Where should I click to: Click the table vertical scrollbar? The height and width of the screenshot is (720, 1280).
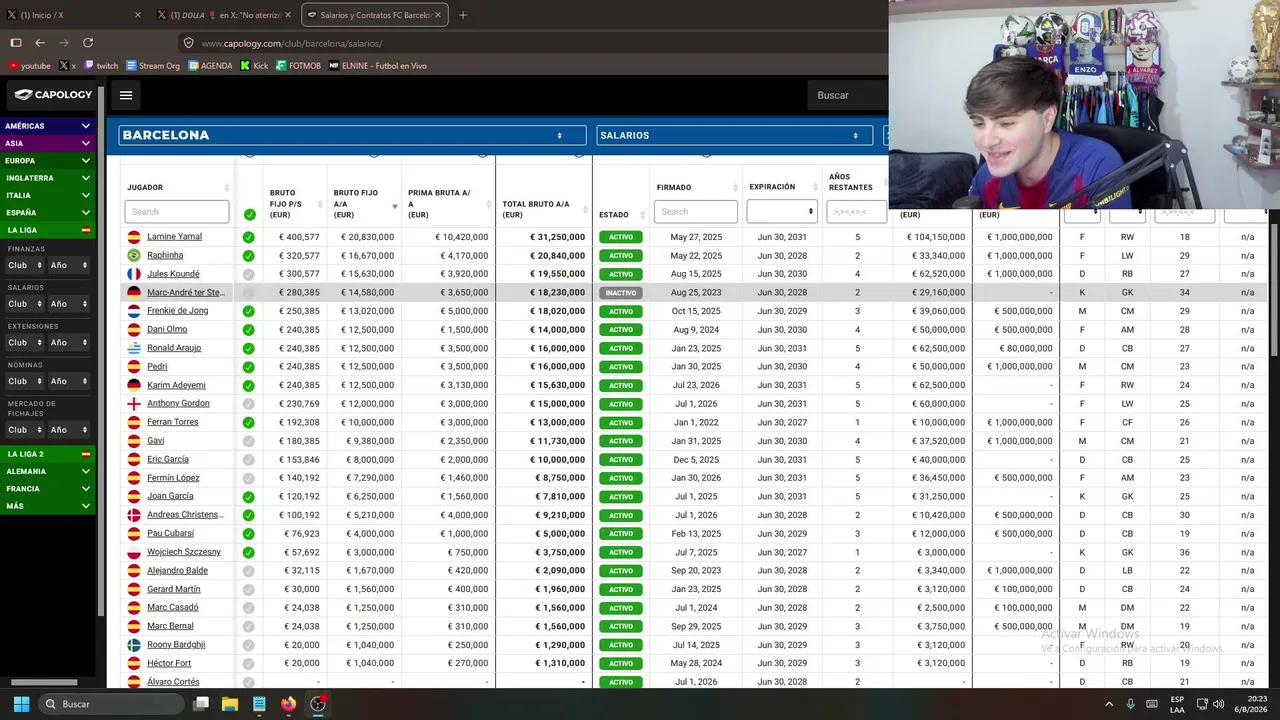pos(1273,290)
